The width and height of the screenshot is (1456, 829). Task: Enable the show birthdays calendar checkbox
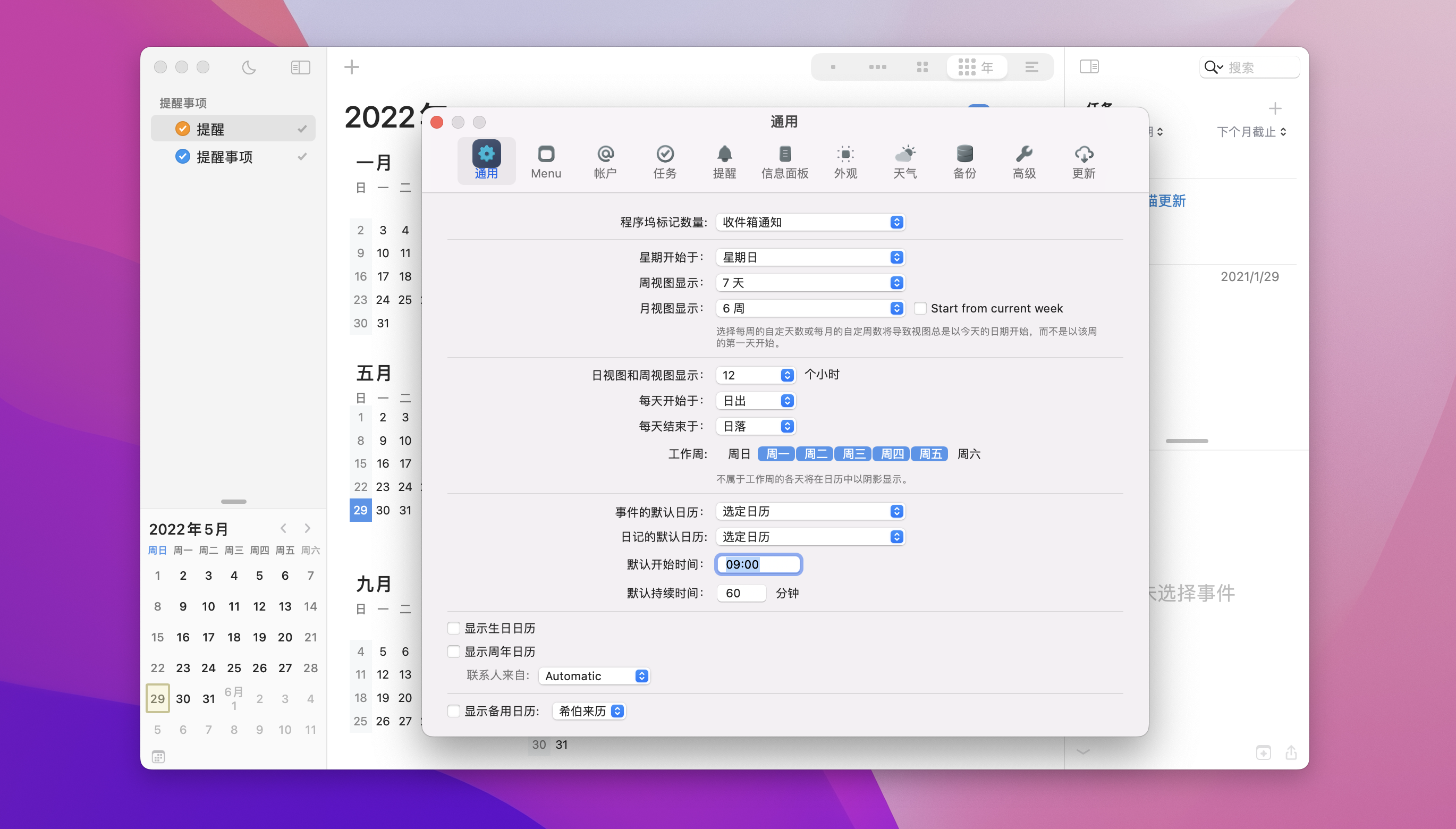click(454, 628)
